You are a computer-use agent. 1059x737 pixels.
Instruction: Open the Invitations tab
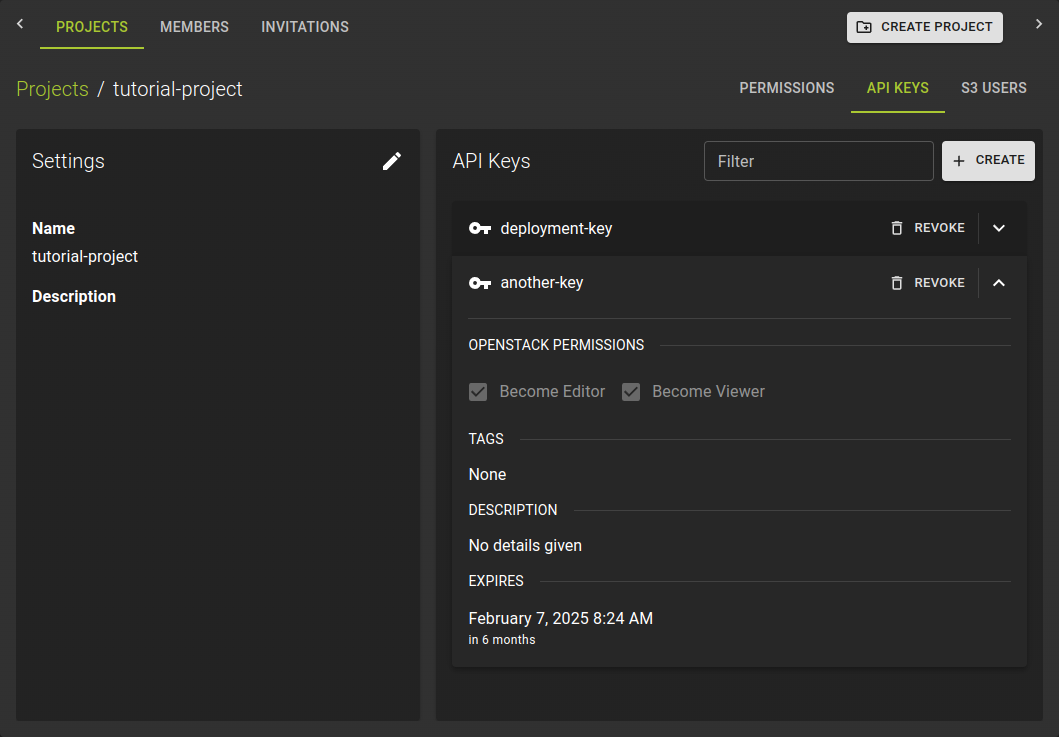(305, 27)
